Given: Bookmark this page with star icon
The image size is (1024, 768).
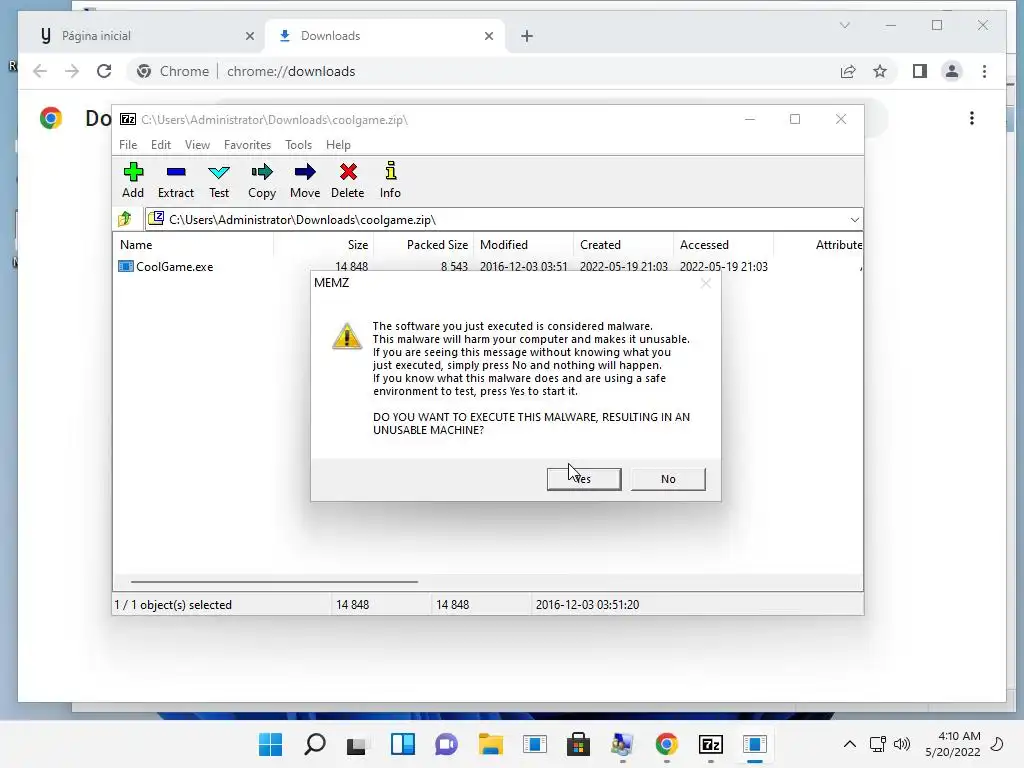Looking at the screenshot, I should click(x=880, y=71).
